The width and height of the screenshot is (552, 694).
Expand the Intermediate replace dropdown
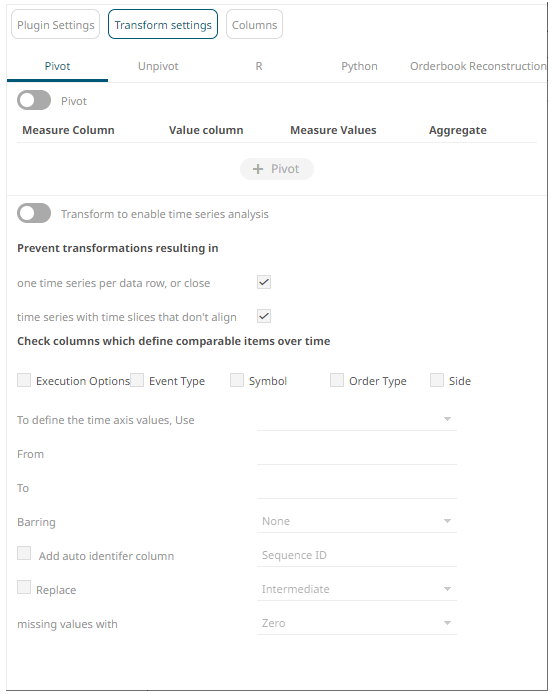pos(357,590)
